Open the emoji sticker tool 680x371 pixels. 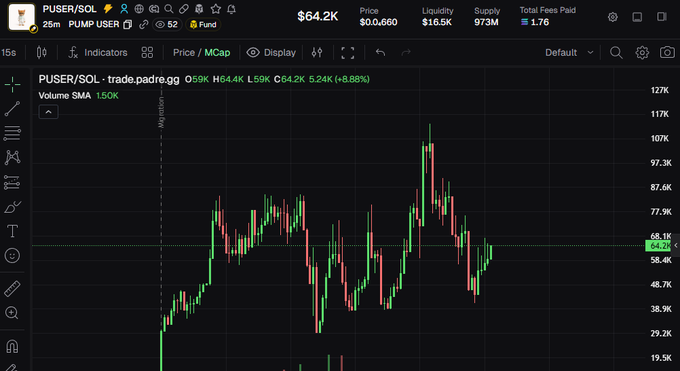click(12, 256)
